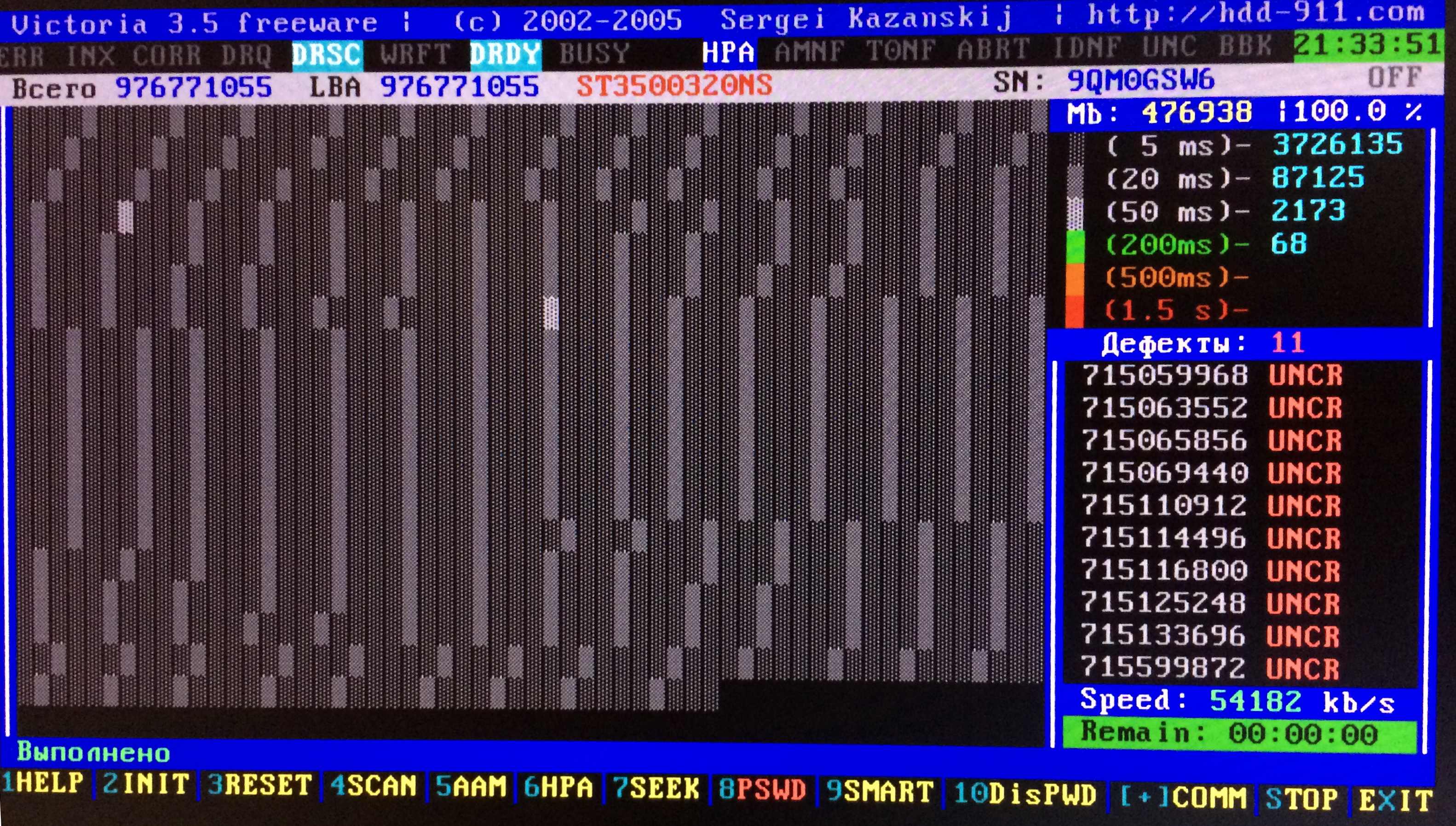Select defect entry 715059968 UNCR
Viewport: 1456px width, 826px height.
pyautogui.click(x=1212, y=375)
